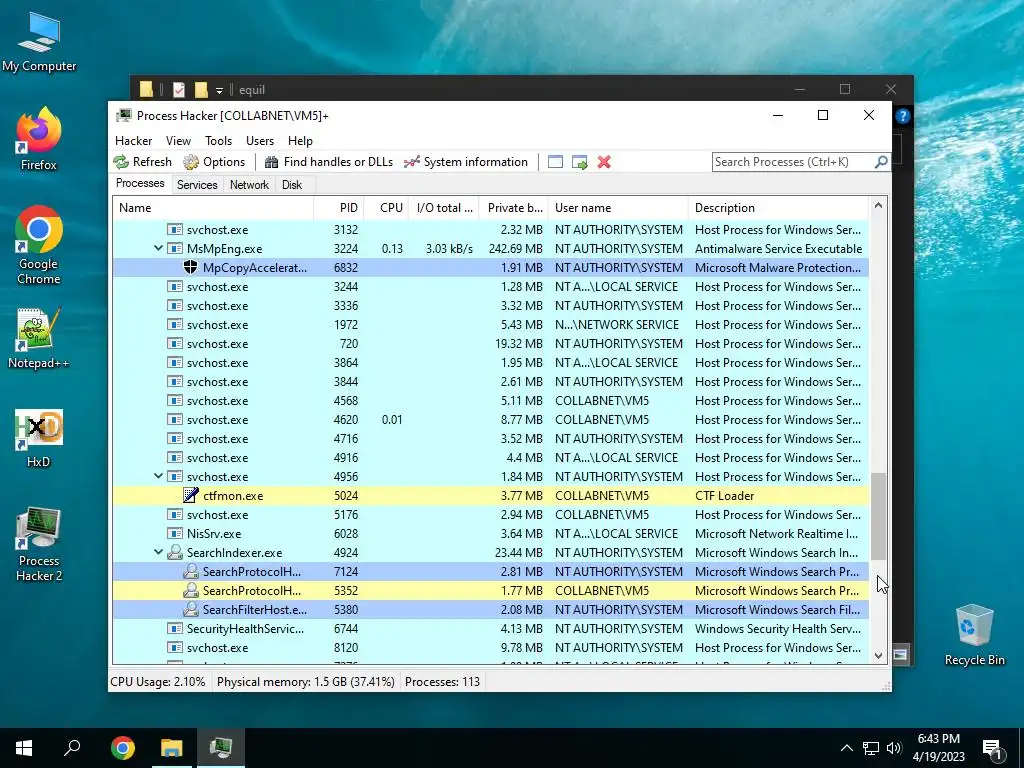
Task: Sort by the Name column header
Action: click(213, 208)
